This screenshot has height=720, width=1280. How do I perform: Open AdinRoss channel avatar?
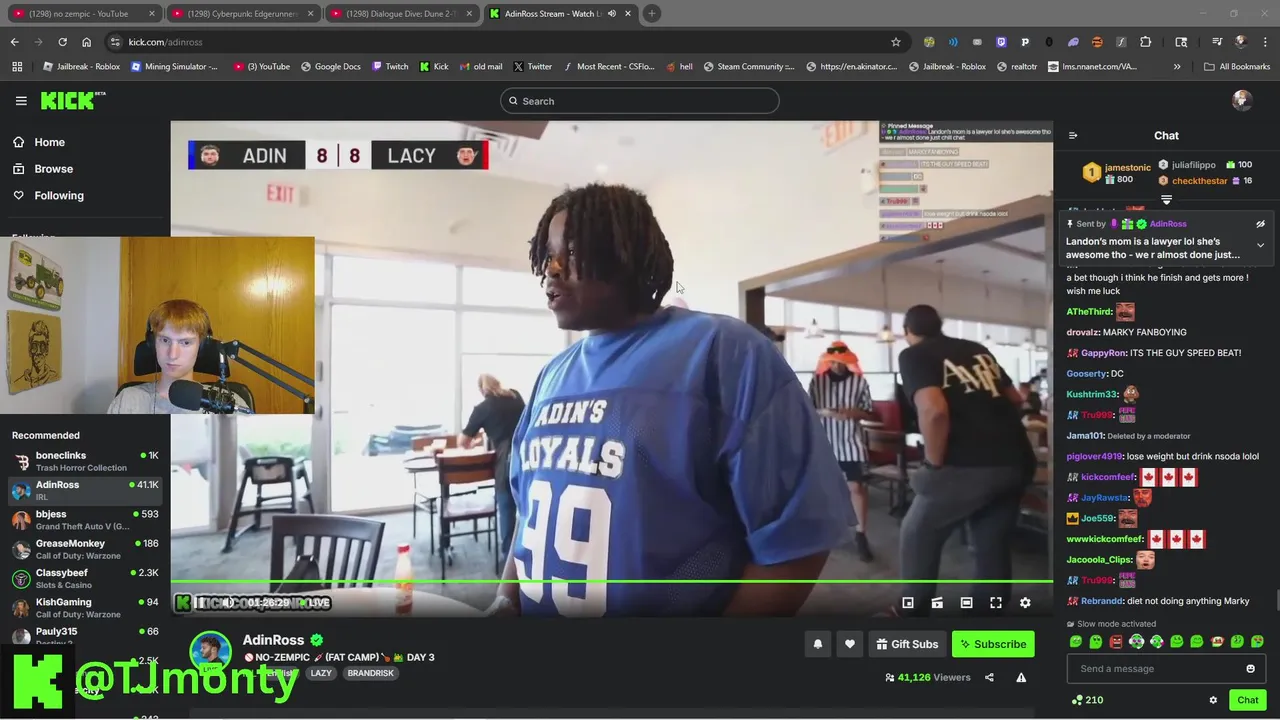(x=211, y=652)
